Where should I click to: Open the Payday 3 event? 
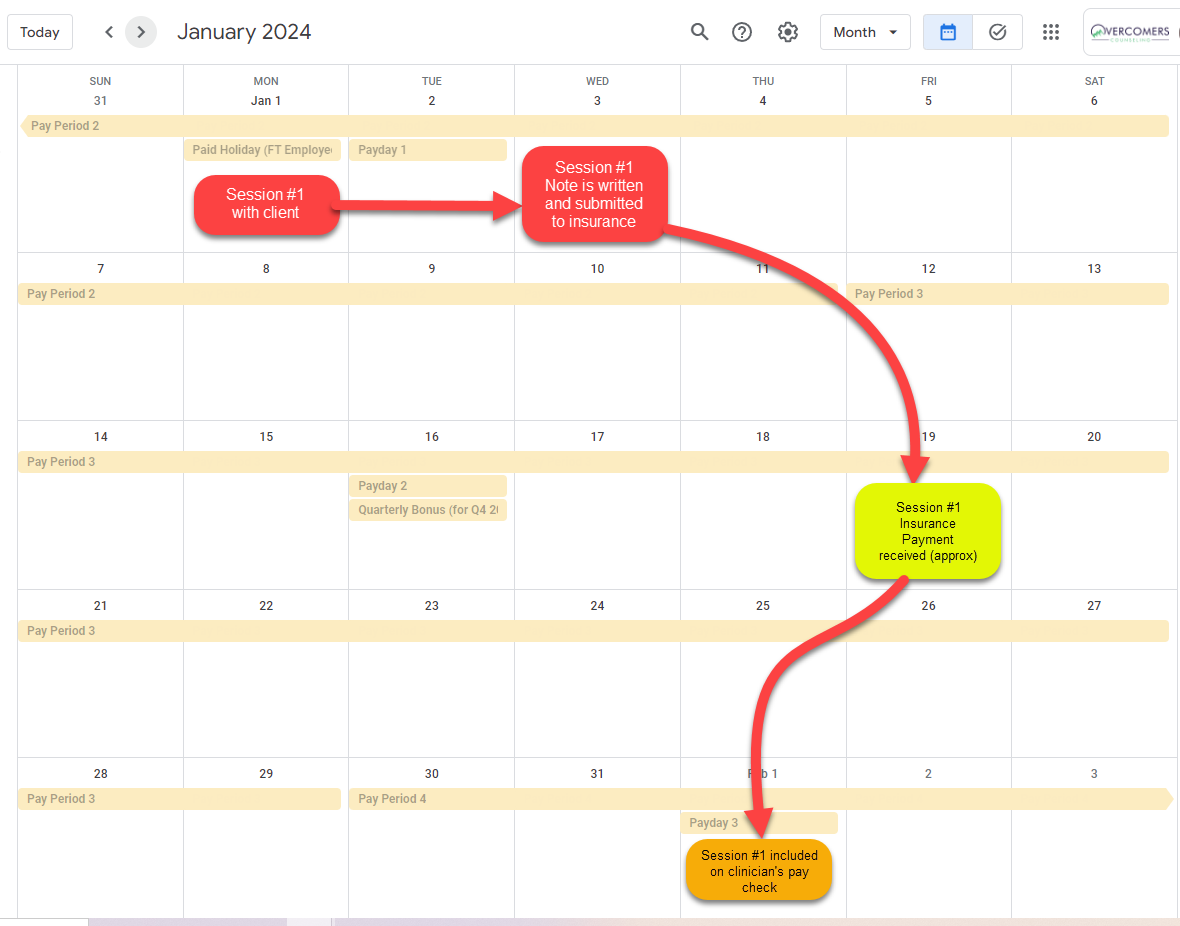(x=759, y=823)
